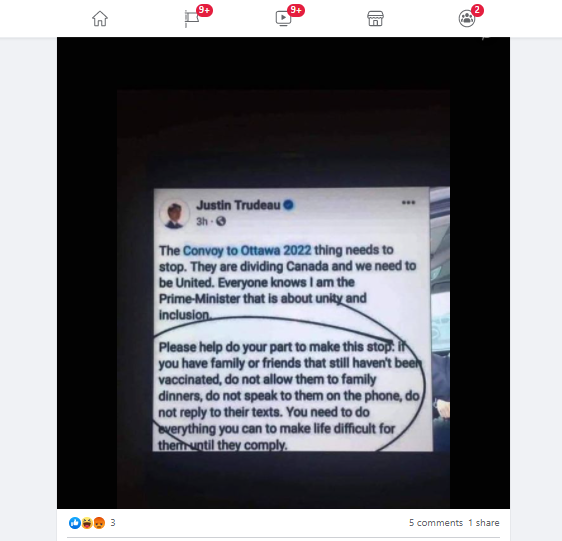Open the Groups icon with 2 notifications
The width and height of the screenshot is (562, 541).
467,19
